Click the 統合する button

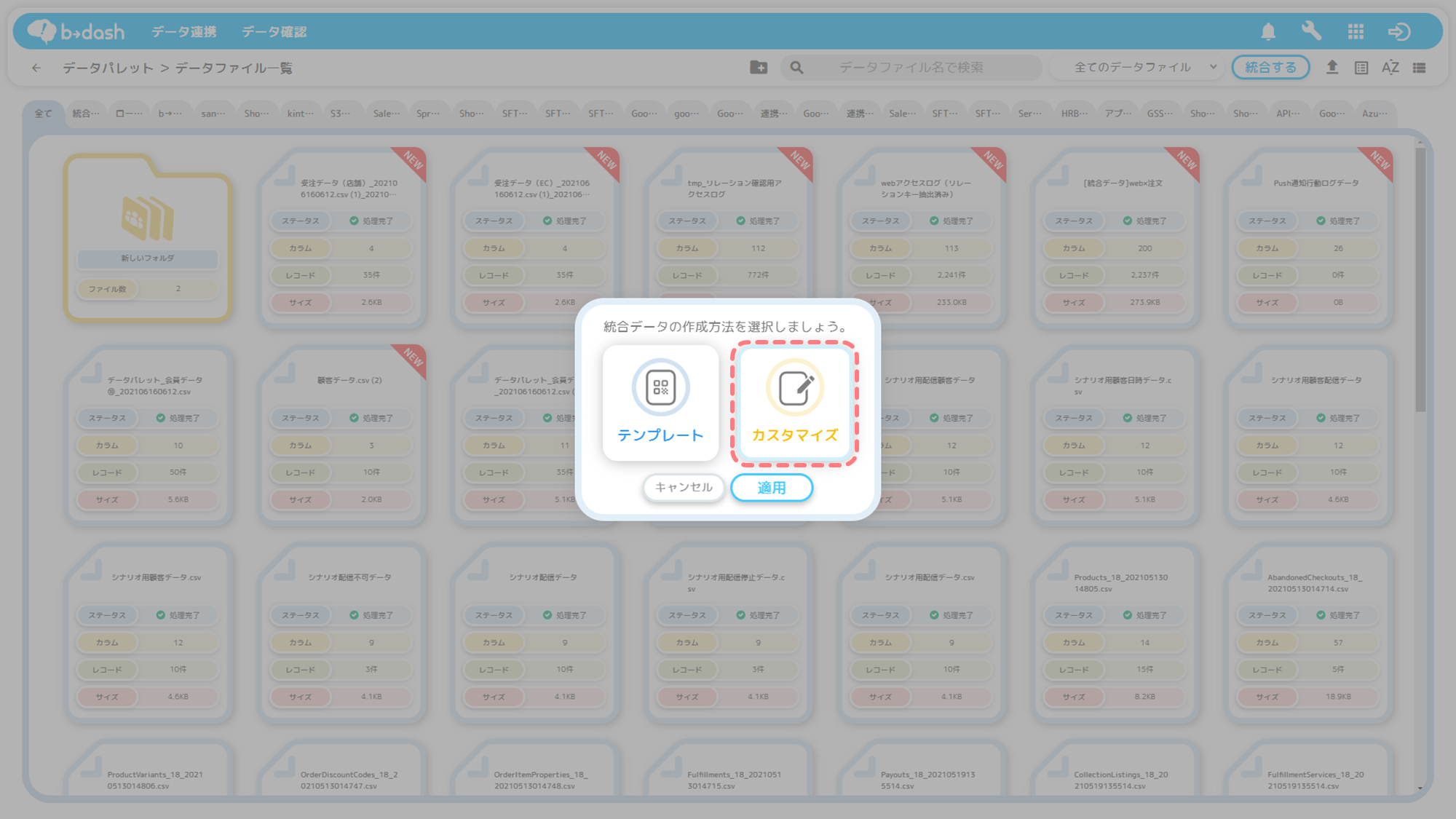[x=1270, y=67]
